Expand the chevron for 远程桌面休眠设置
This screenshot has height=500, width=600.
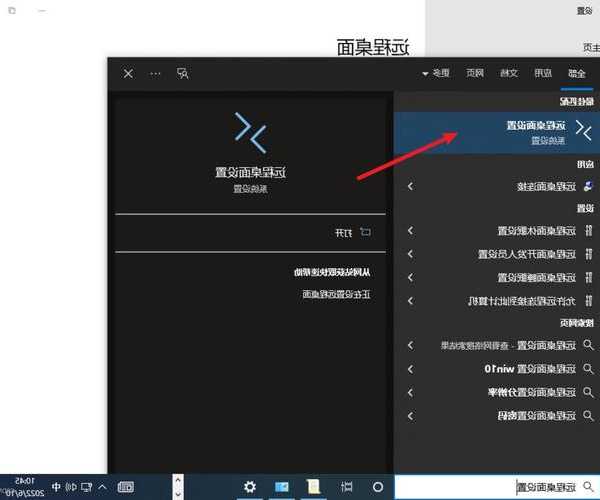410,231
